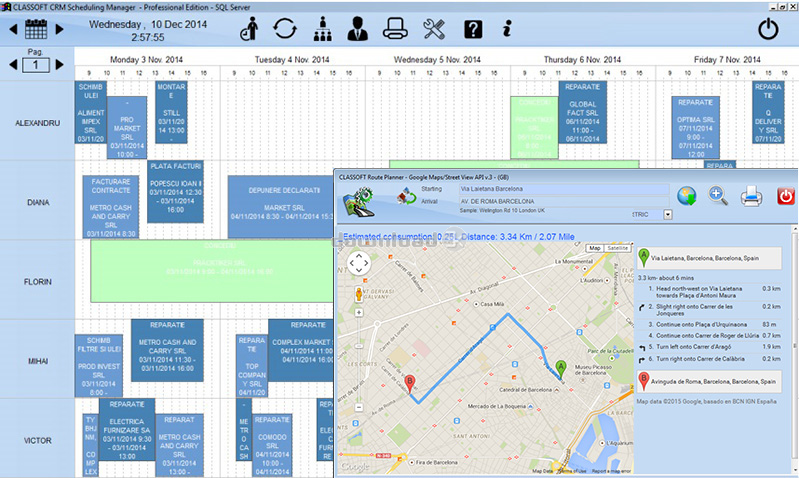Select the ALEXANDRU employee row header
The height and width of the screenshot is (478, 799).
pos(37,123)
